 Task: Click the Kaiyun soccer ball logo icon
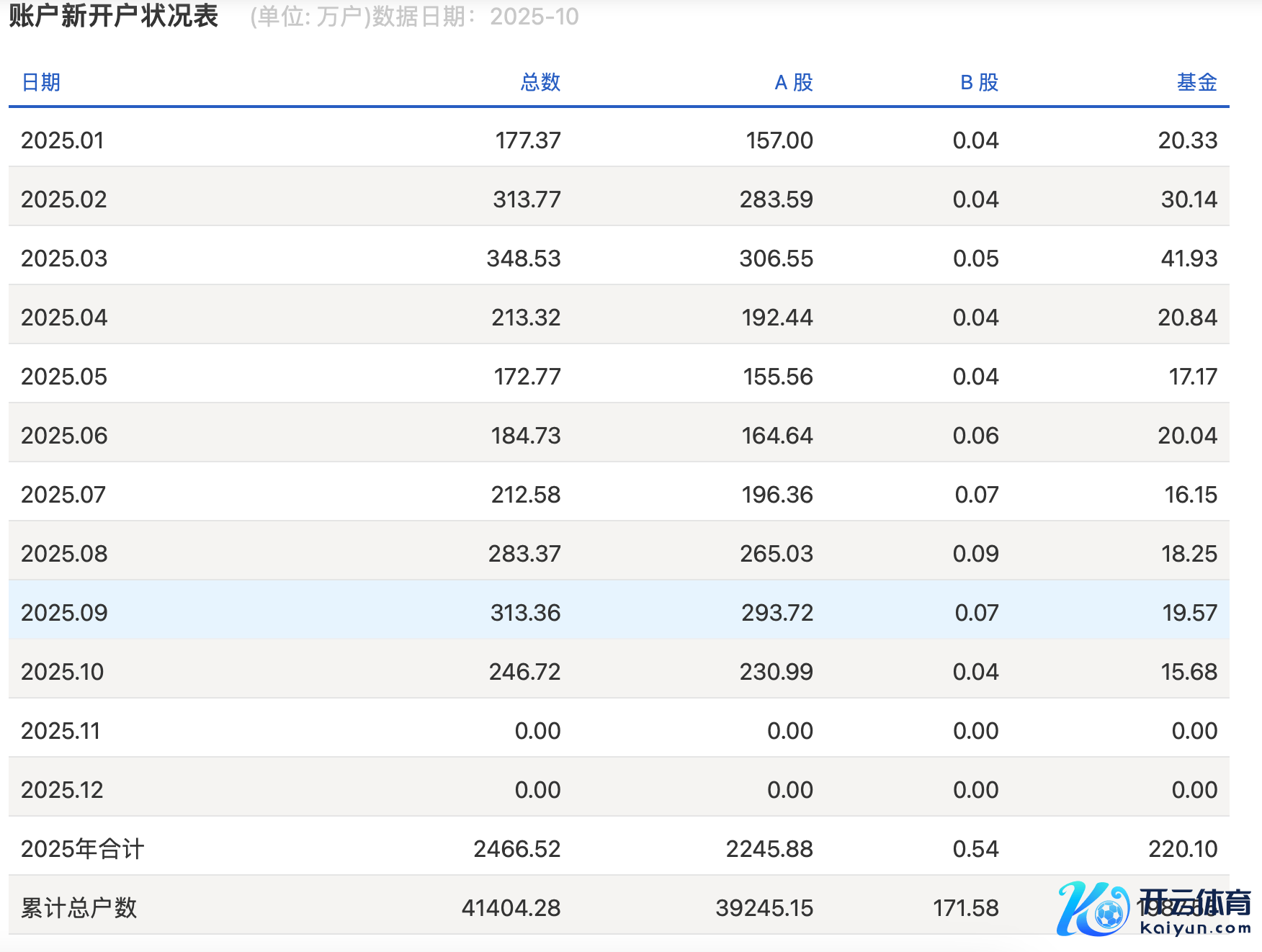(1093, 909)
